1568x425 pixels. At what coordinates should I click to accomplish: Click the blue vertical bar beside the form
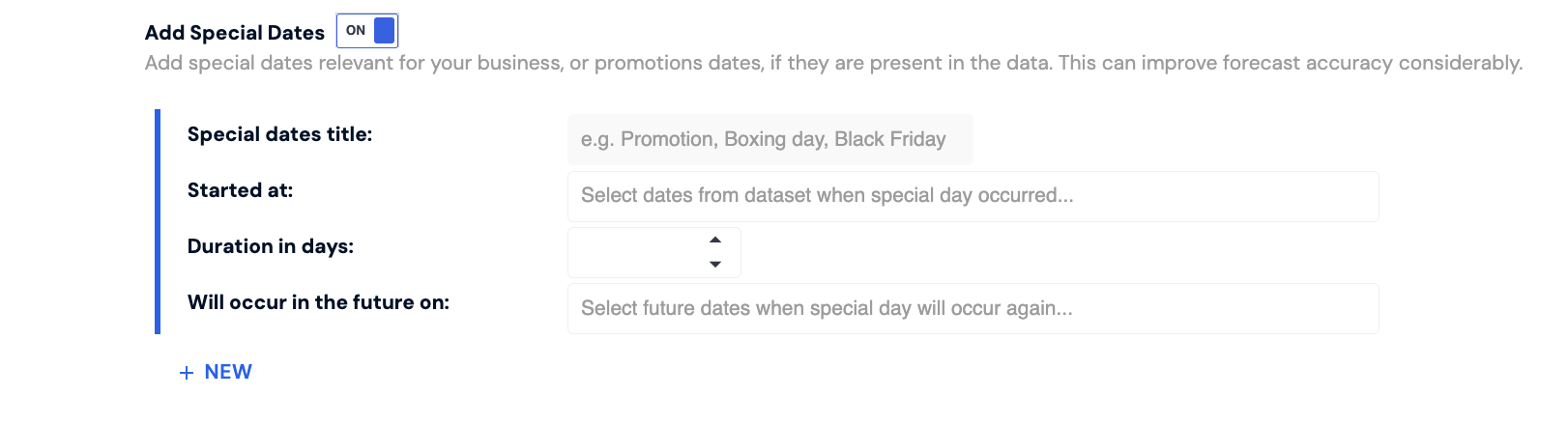[x=158, y=221]
